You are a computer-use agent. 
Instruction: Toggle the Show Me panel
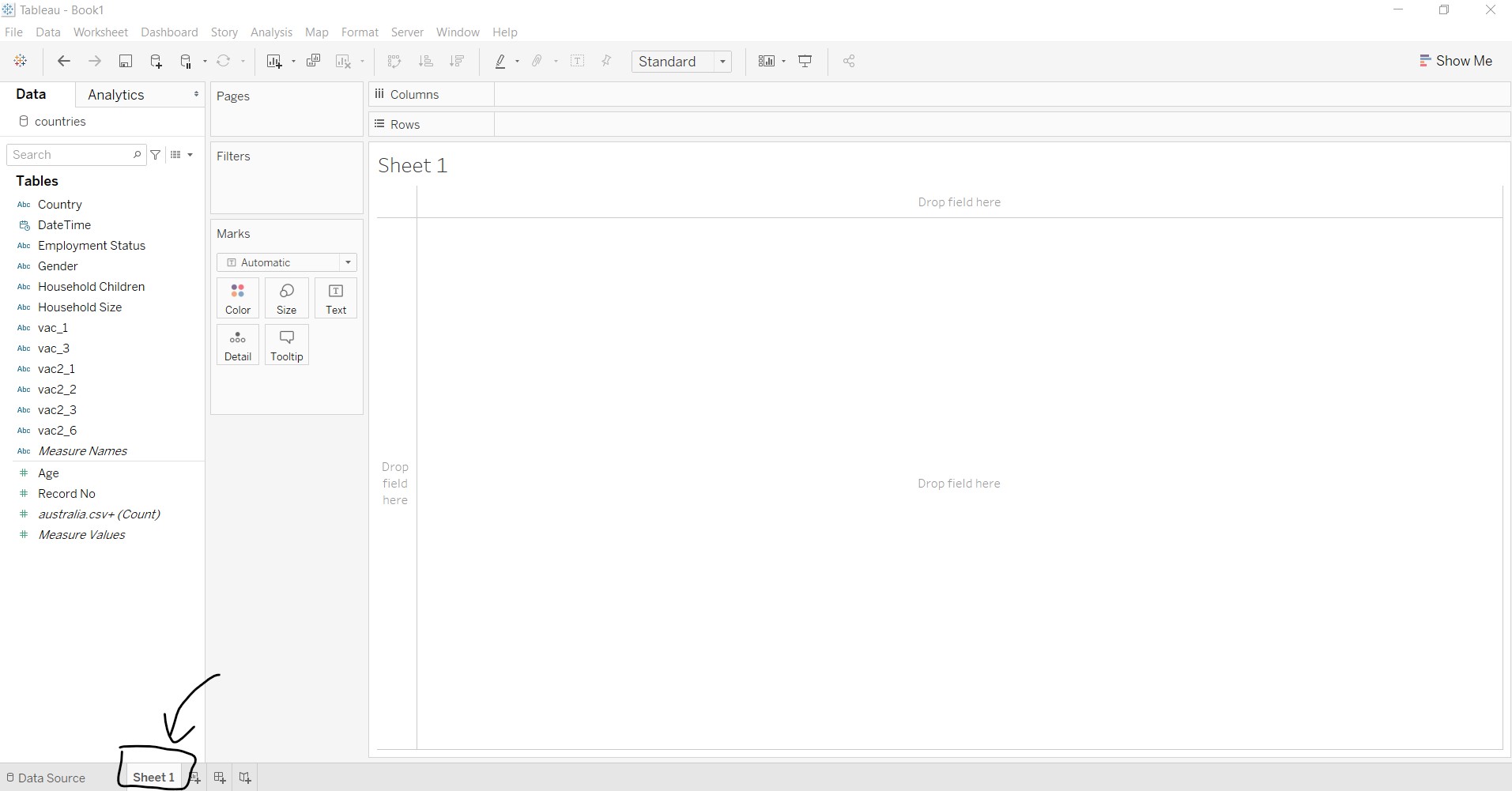(x=1456, y=61)
